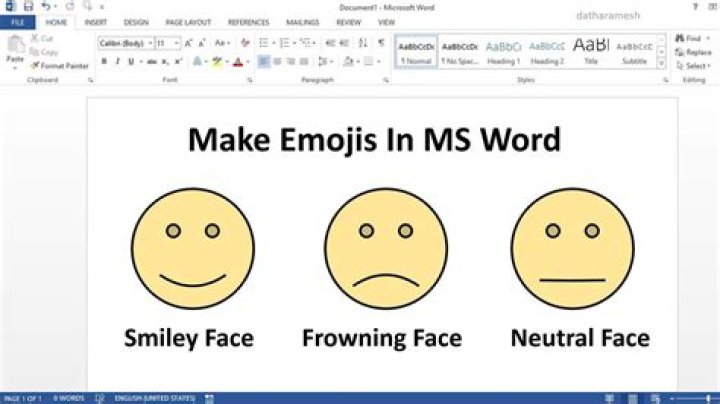The width and height of the screenshot is (720, 404).
Task: Apply multilevel list
Action: click(x=305, y=43)
